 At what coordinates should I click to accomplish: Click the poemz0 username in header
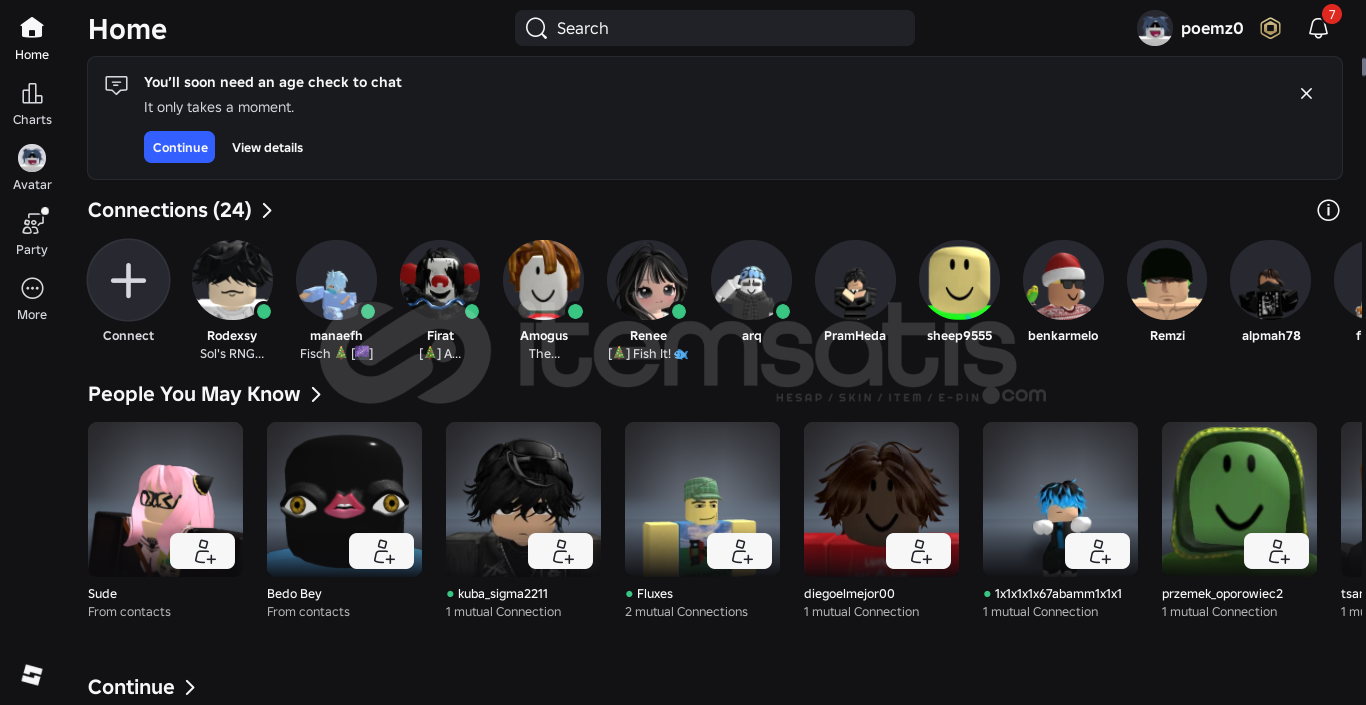(1212, 28)
